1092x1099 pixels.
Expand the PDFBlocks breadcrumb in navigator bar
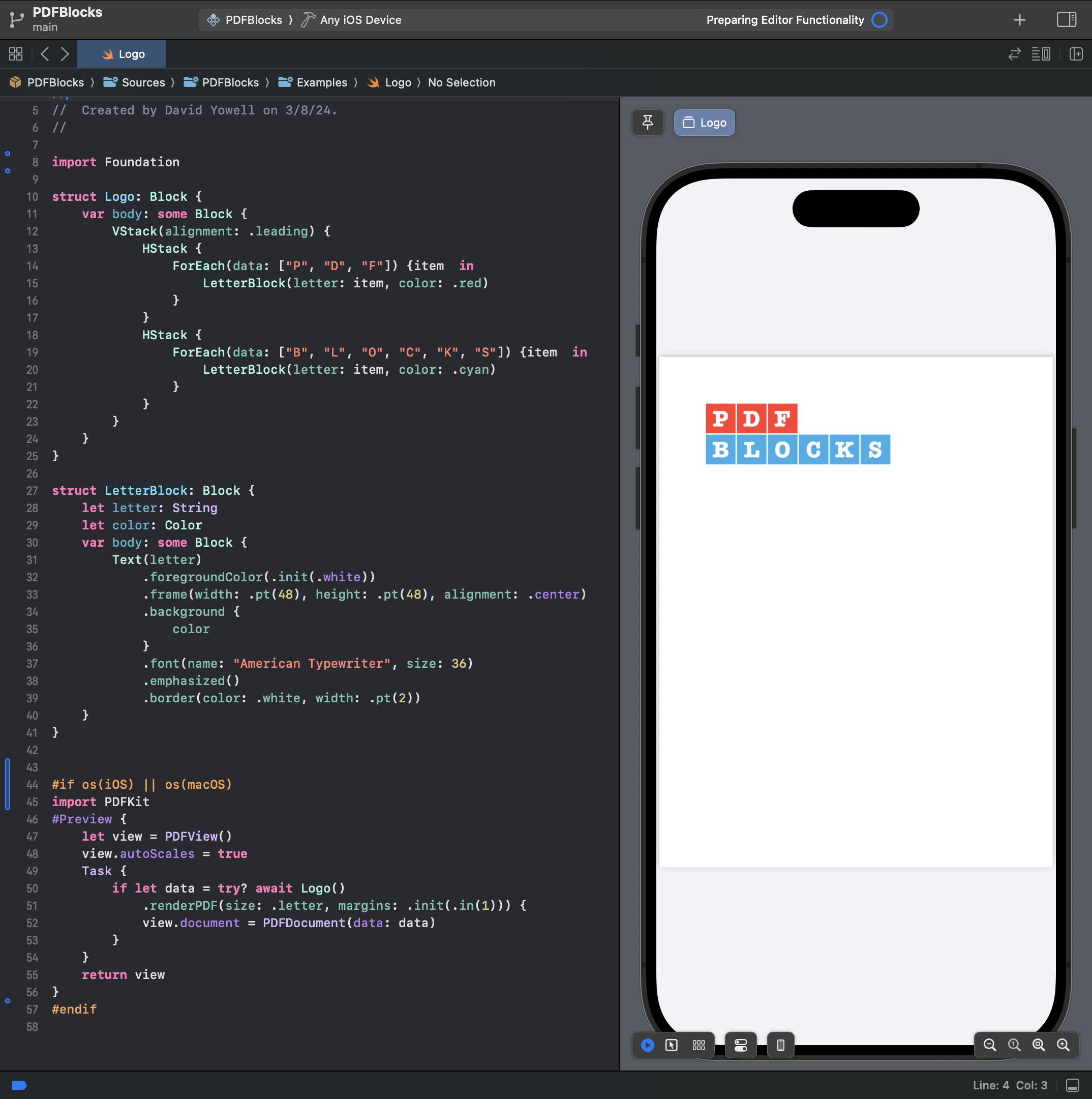click(x=55, y=82)
